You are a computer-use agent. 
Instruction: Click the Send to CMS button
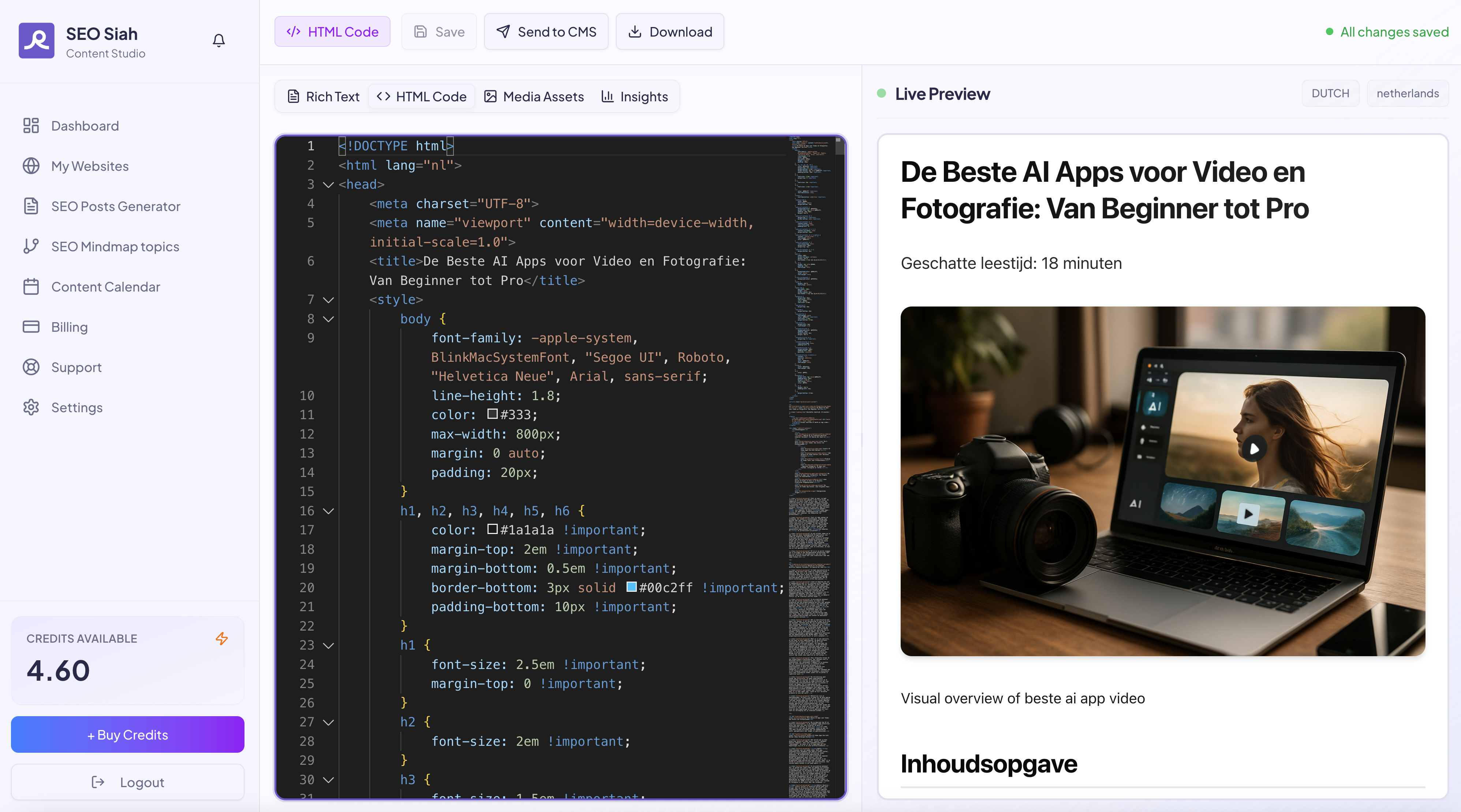click(x=546, y=32)
